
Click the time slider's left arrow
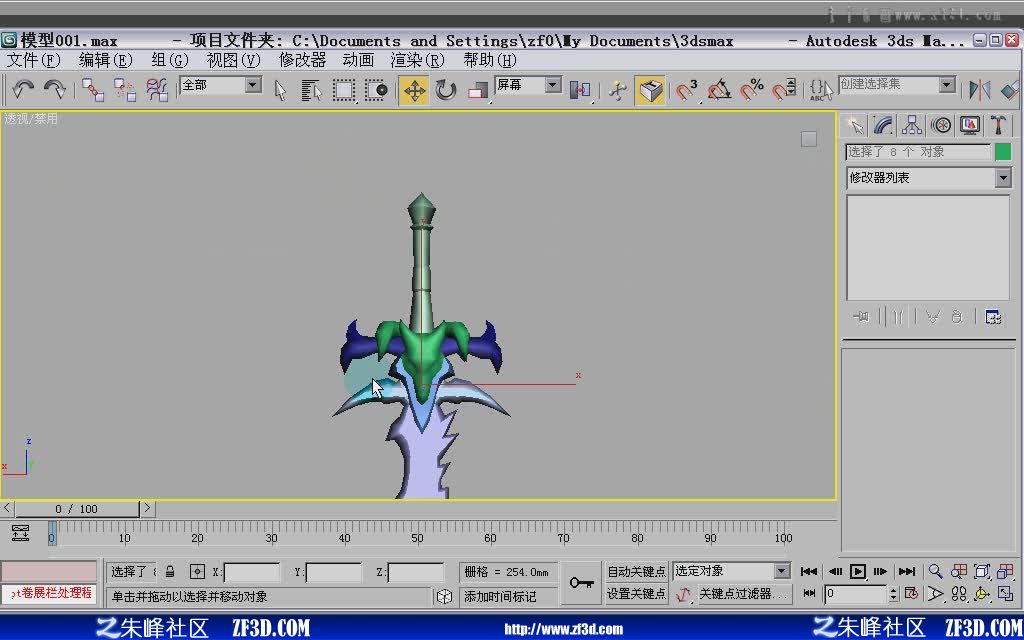[7, 507]
